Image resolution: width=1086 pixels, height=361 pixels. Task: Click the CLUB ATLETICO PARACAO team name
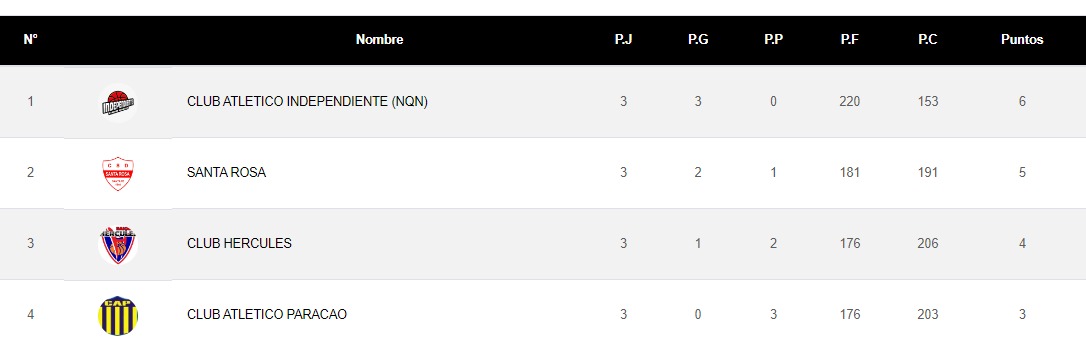click(267, 315)
